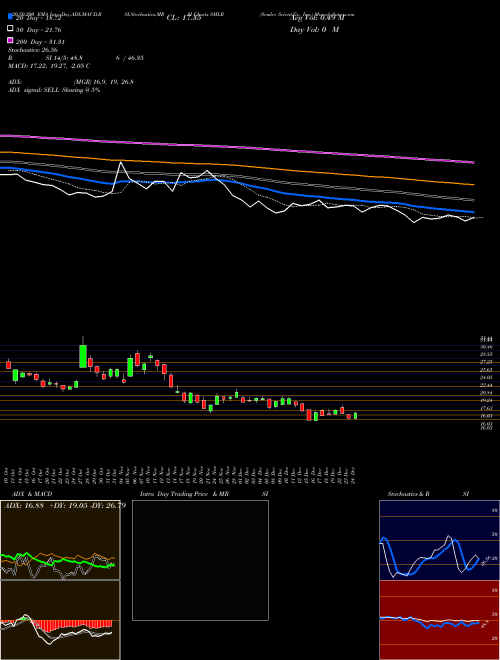Click the 'CL: 17.35' closing price text
Screen dimensions: 500x660
tap(184, 18)
